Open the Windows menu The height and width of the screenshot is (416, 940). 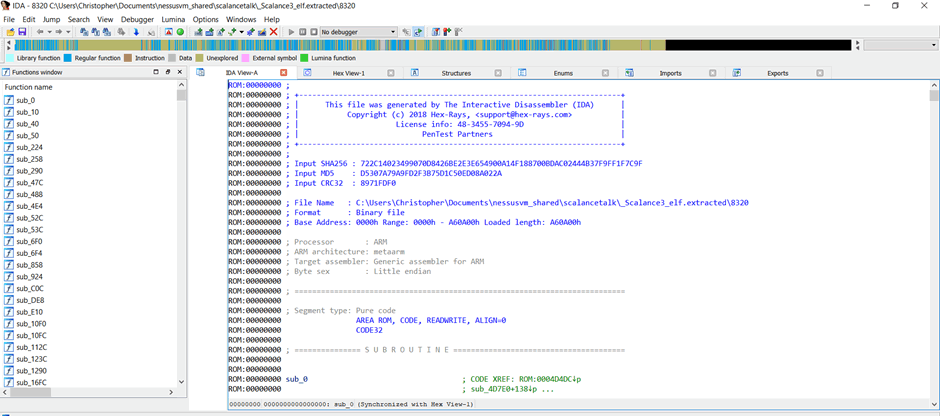tap(241, 19)
